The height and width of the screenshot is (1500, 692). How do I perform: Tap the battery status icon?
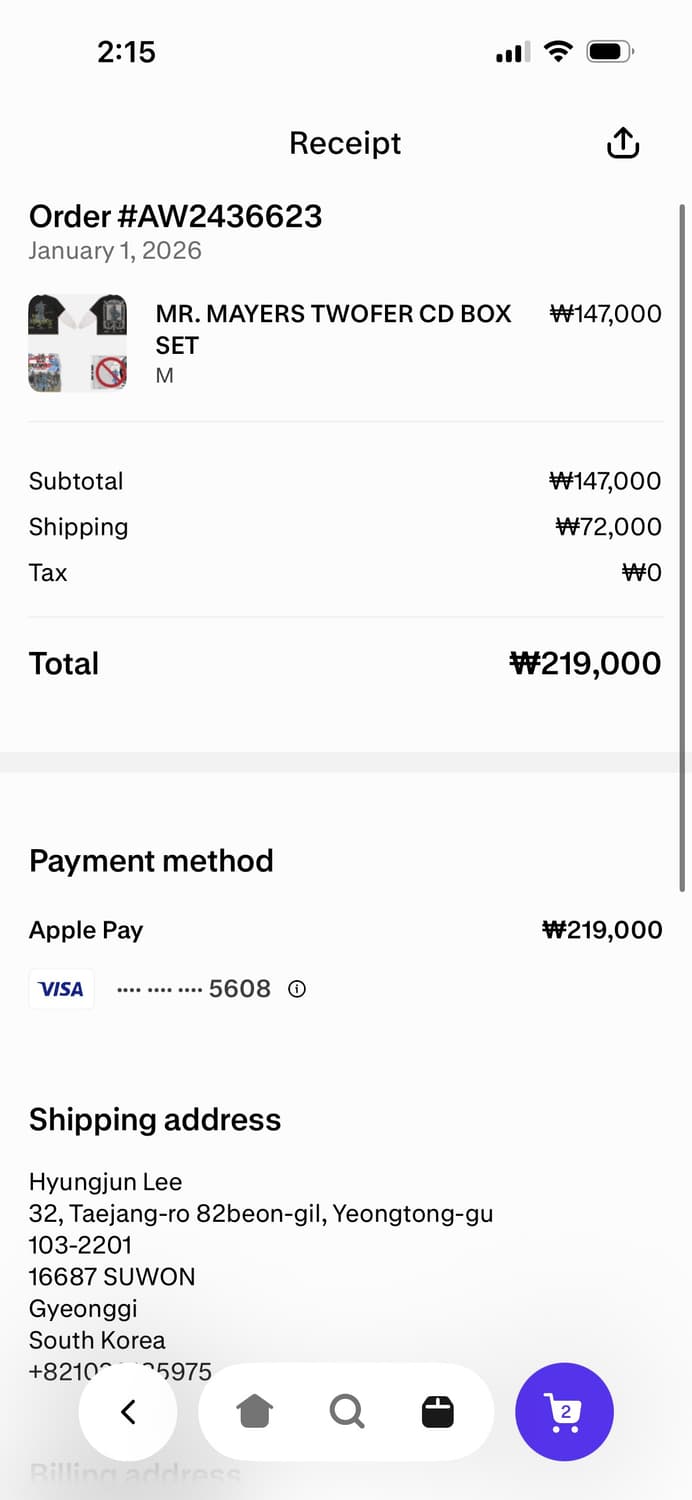click(609, 51)
